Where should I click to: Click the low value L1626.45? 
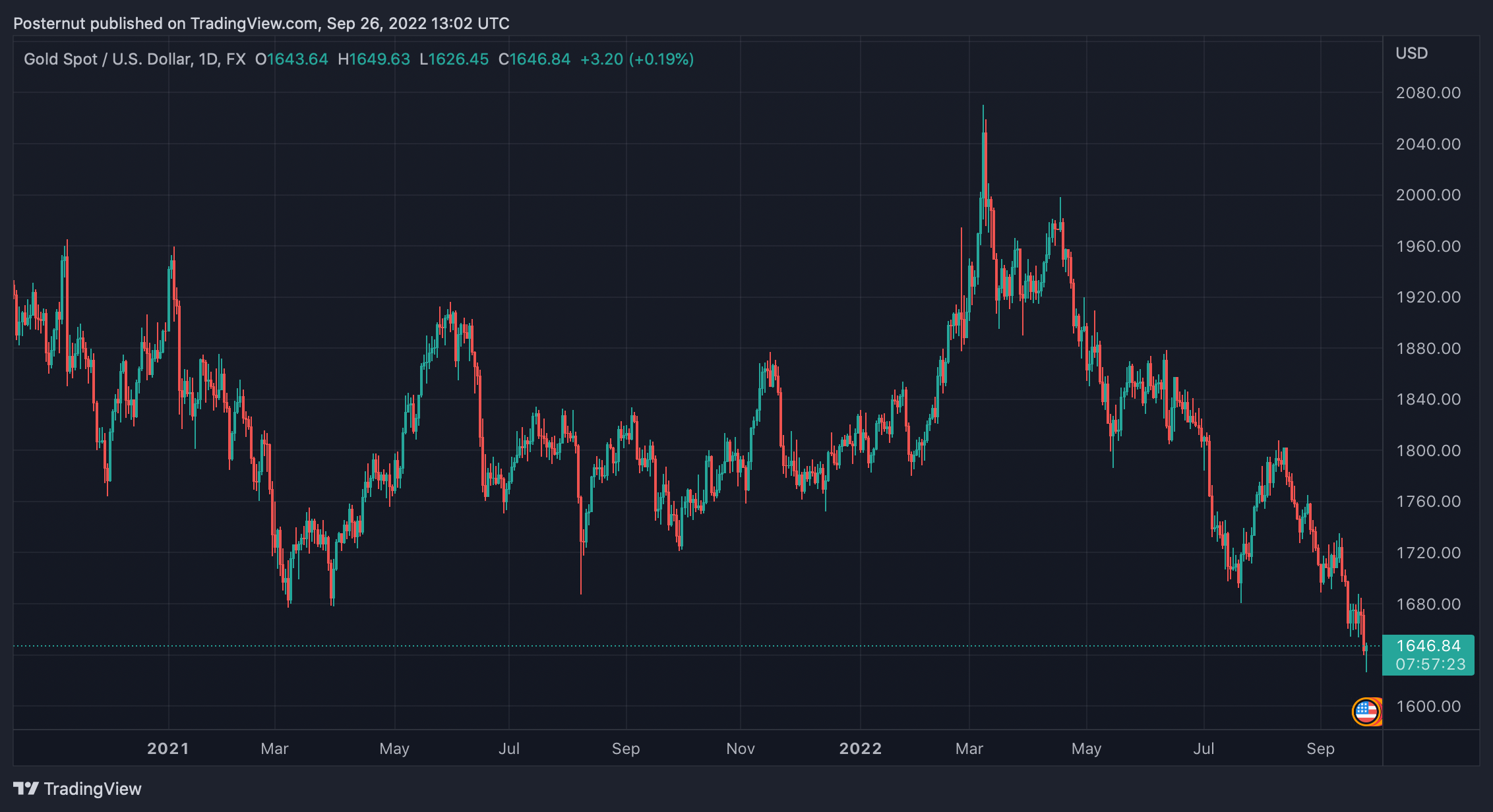454,59
